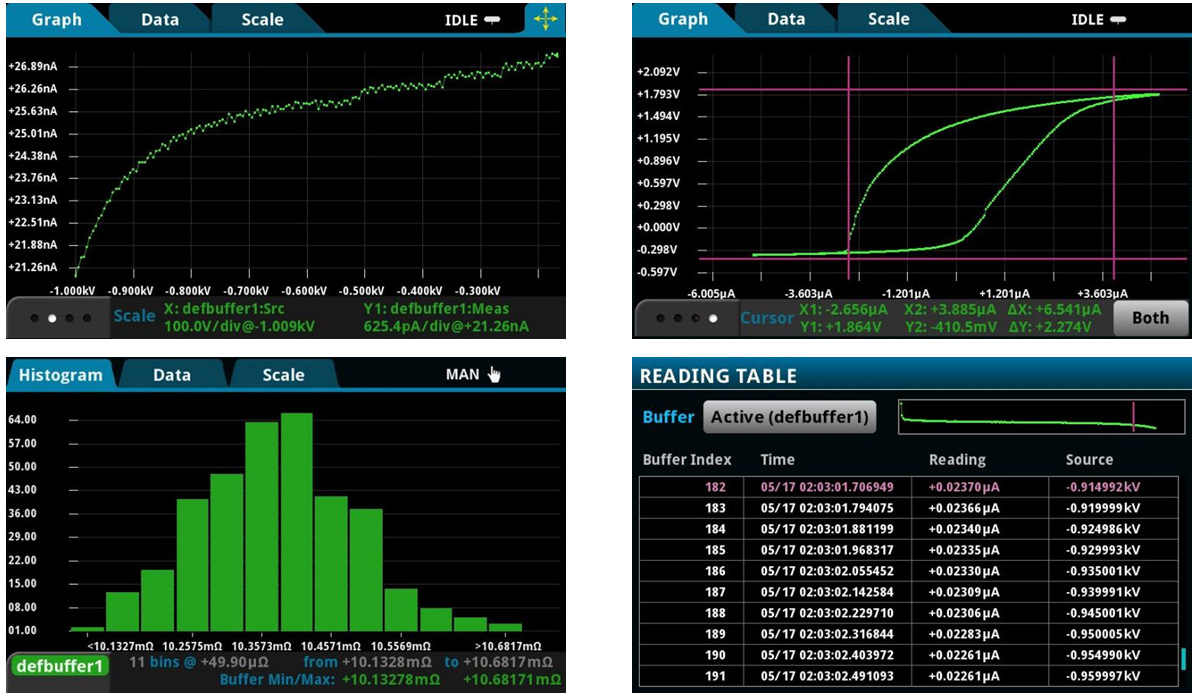The height and width of the screenshot is (699, 1197).
Task: Select the -1.000kV axis label
Action: [x=73, y=291]
